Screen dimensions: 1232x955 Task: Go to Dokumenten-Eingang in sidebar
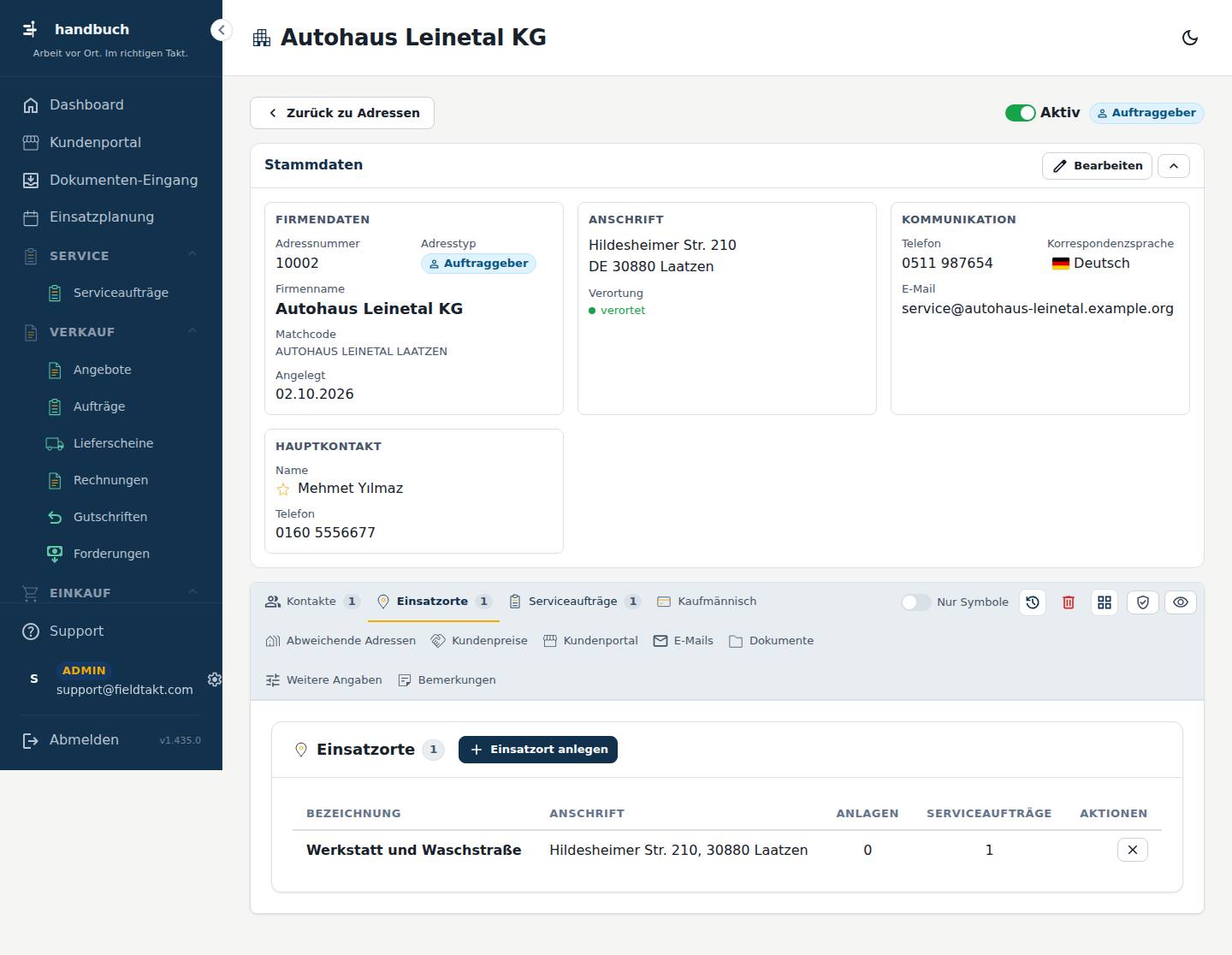coord(111,181)
